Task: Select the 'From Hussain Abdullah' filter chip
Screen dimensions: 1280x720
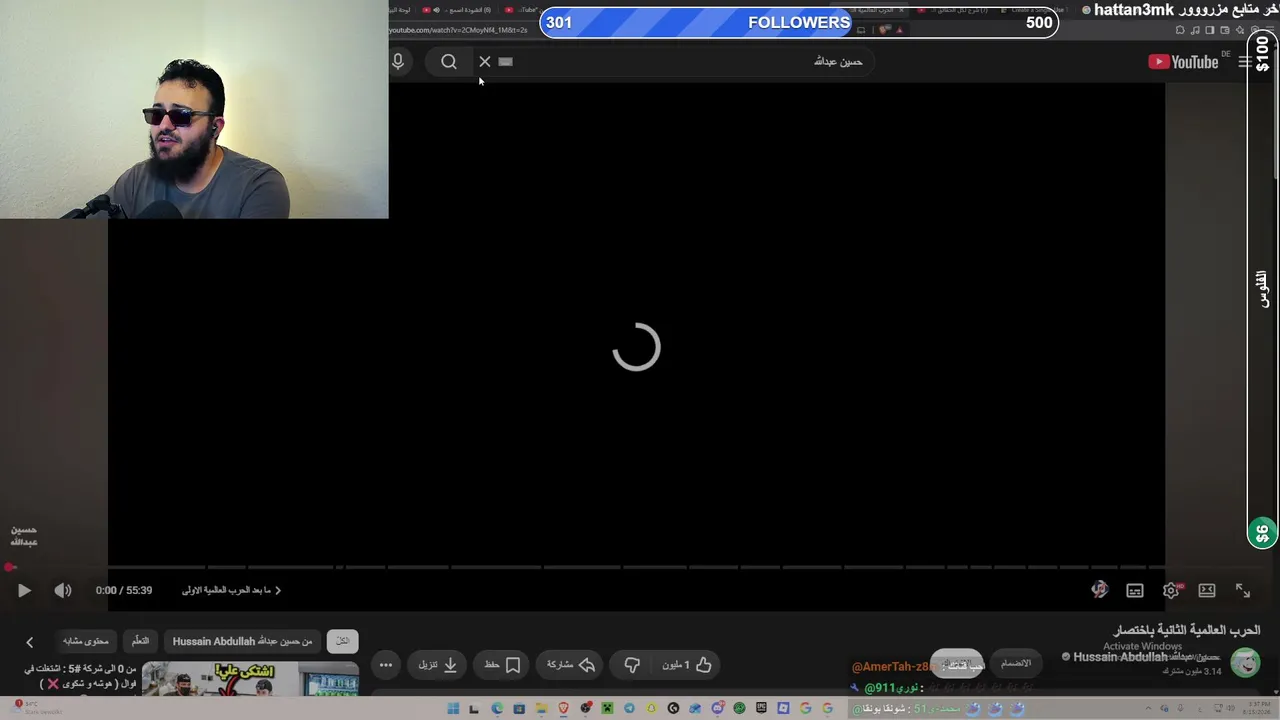Action: pyautogui.click(x=243, y=641)
